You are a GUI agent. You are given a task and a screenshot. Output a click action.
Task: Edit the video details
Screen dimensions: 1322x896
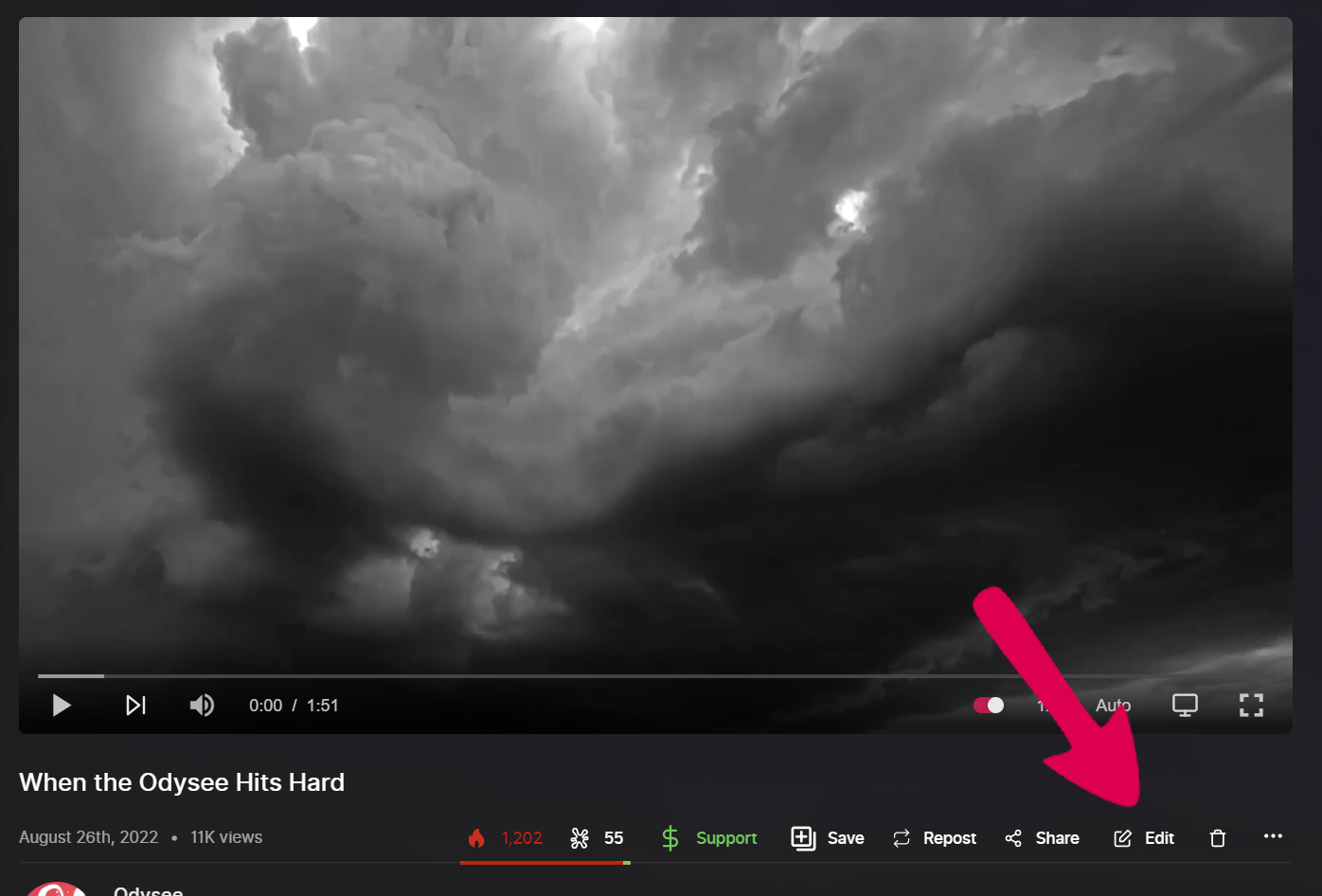(1144, 838)
